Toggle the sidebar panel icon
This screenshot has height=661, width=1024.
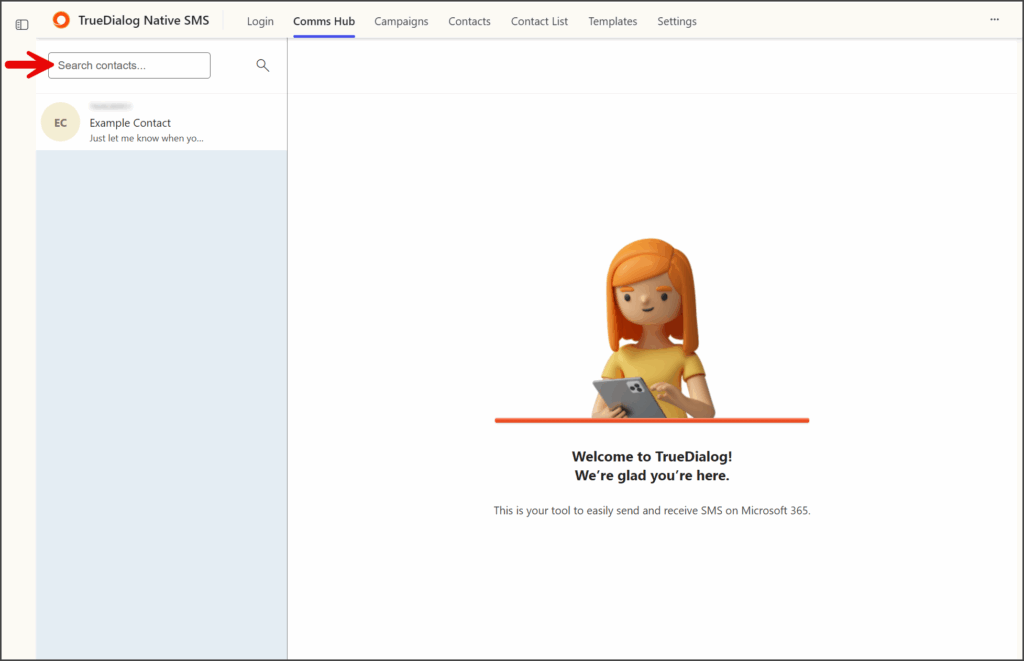click(22, 24)
